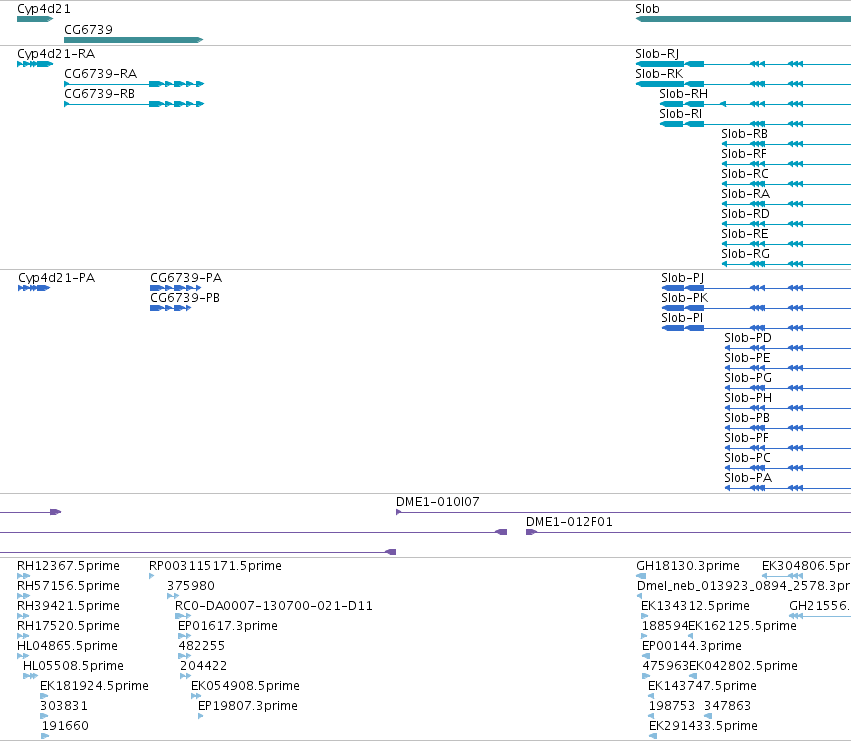
Task: Click the Slob-PH protein label
Action: click(x=747, y=398)
